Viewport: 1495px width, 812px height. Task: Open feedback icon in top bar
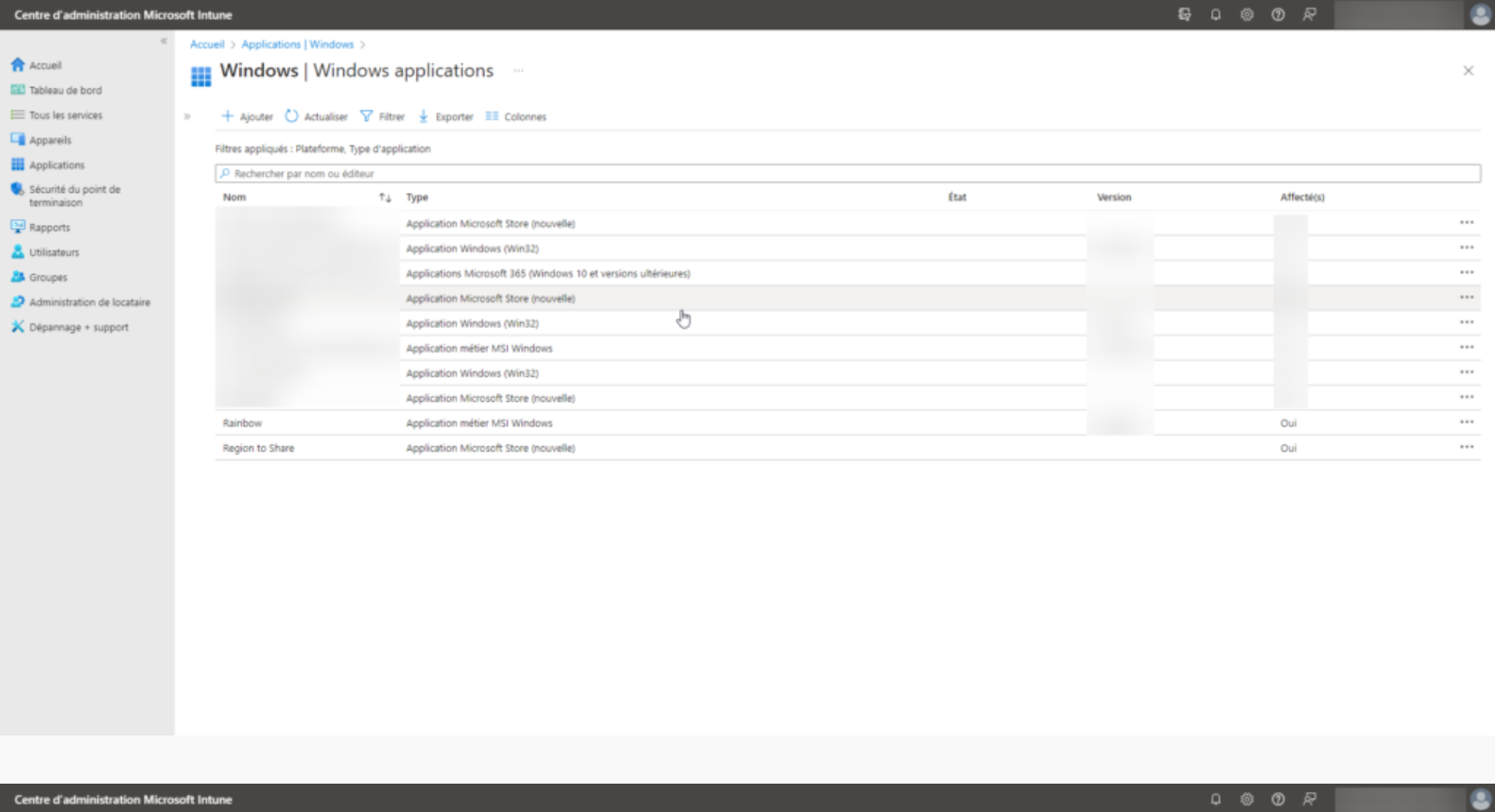pos(1310,15)
